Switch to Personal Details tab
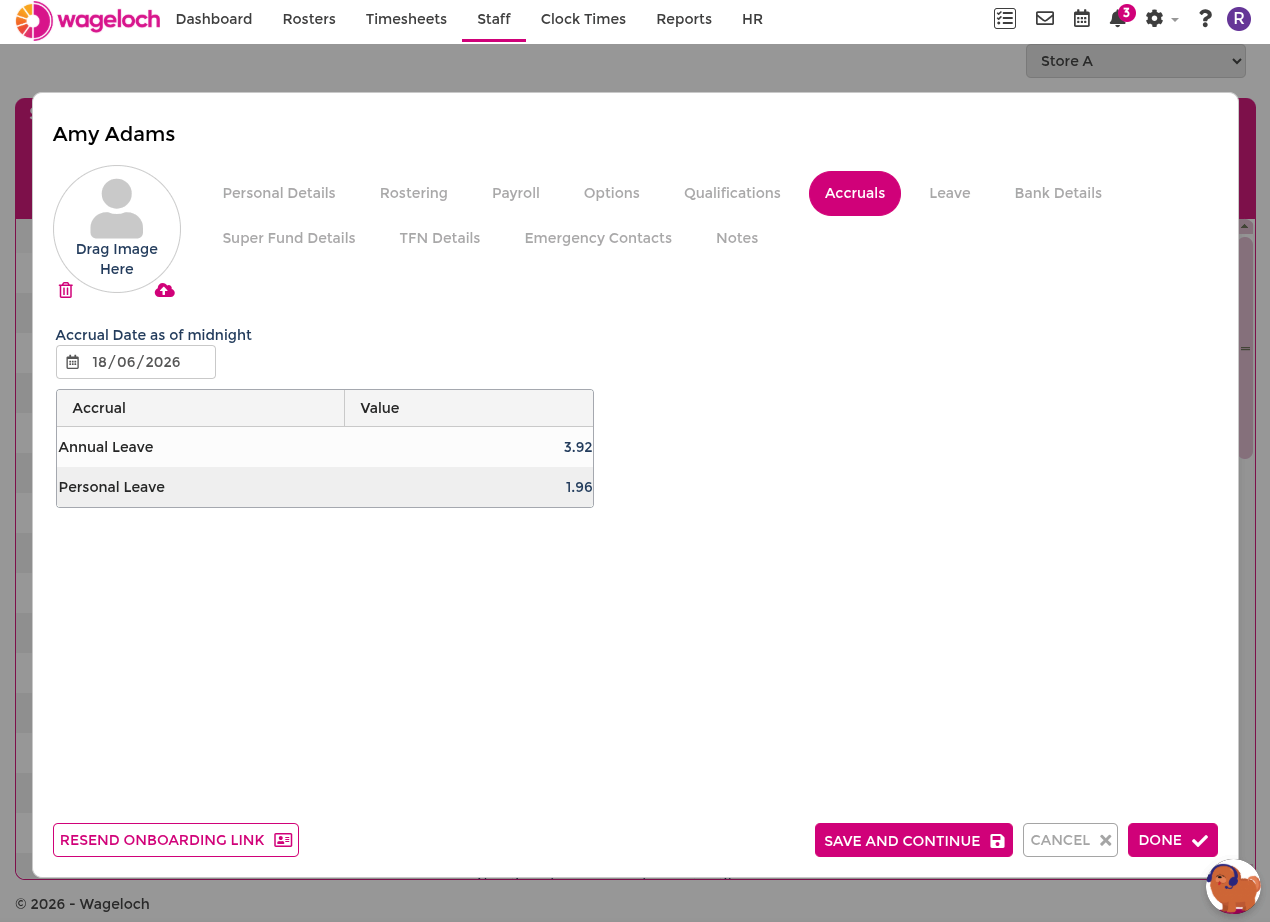Image resolution: width=1270 pixels, height=922 pixels. [279, 193]
